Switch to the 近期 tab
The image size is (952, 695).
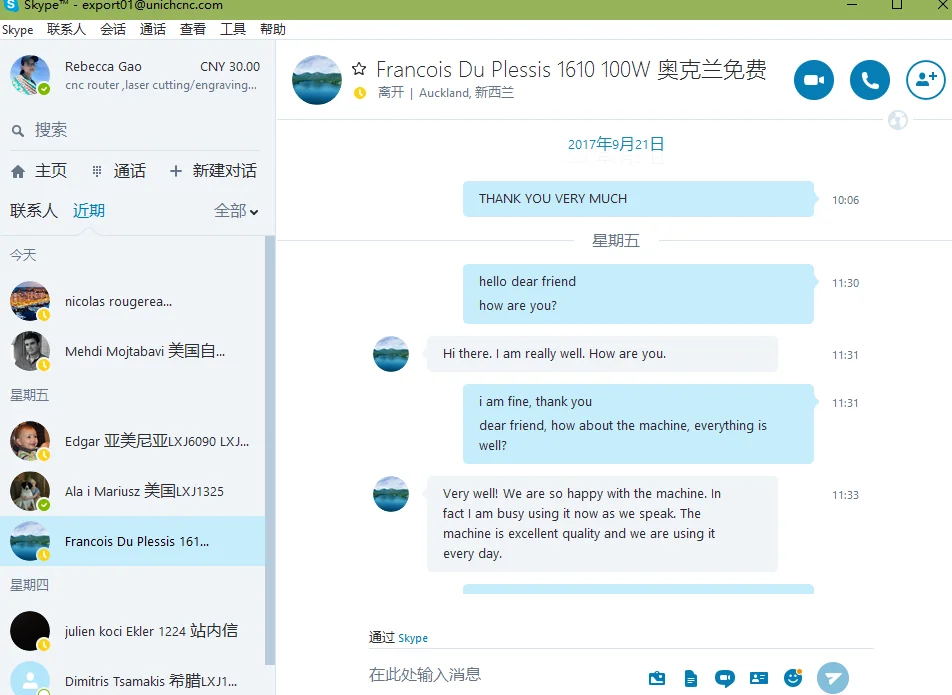[x=89, y=211]
